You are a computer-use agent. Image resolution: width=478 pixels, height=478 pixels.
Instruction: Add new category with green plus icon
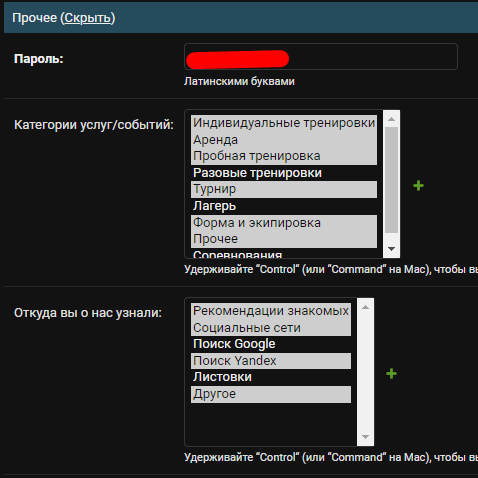tap(418, 186)
